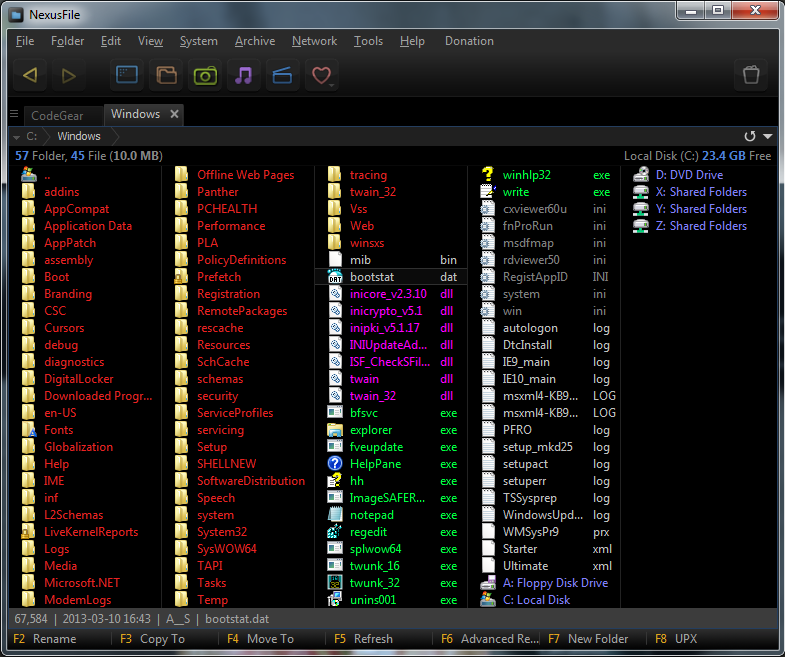Click the twunk_32 file icon
785x657 pixels.
[334, 583]
